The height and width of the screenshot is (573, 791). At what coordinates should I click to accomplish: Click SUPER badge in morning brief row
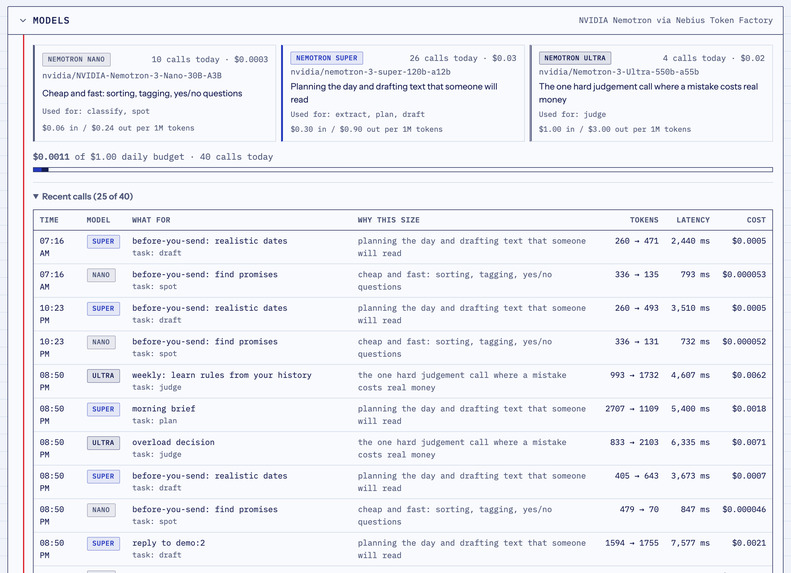tap(103, 409)
